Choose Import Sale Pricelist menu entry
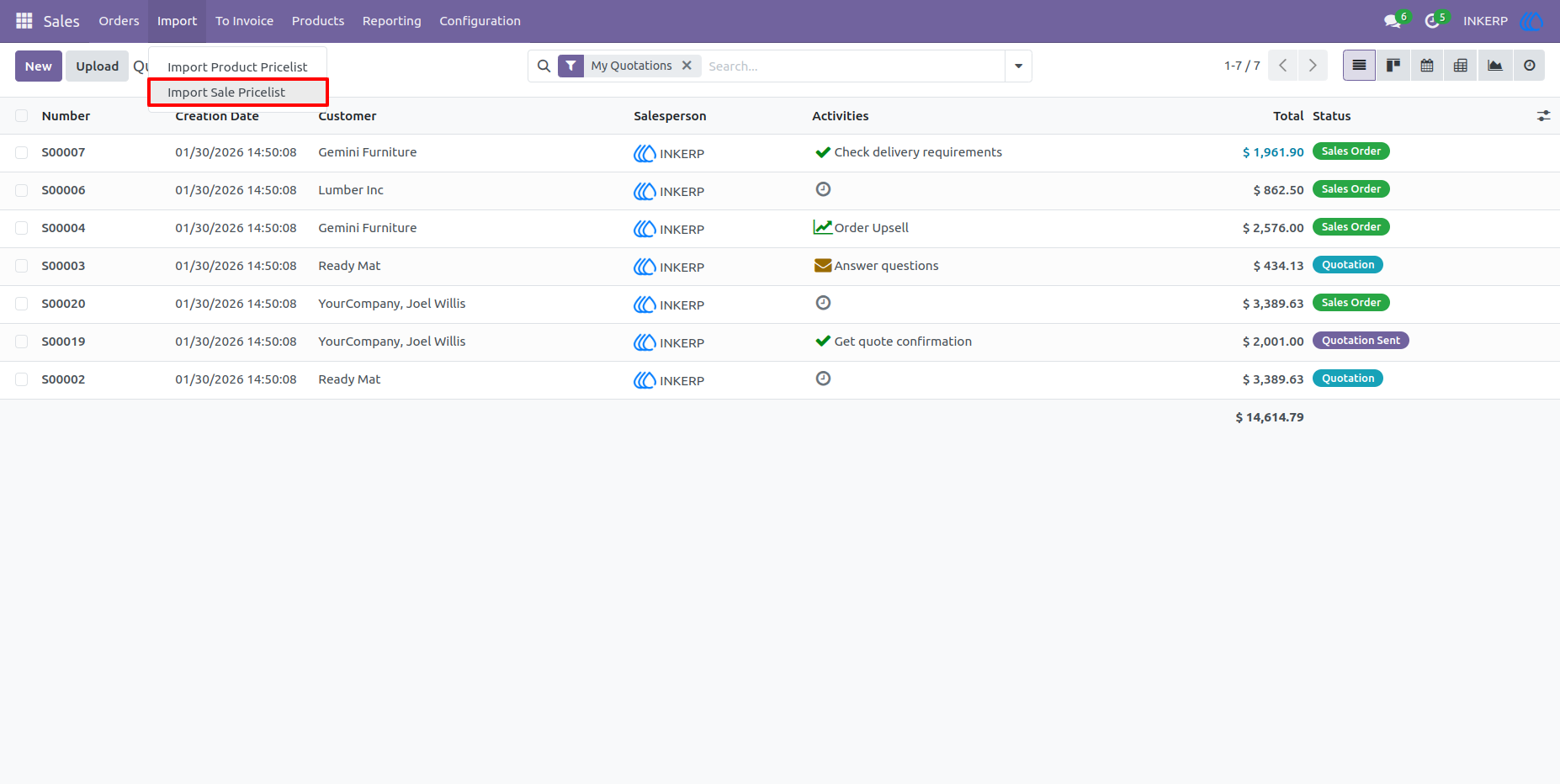This screenshot has width=1560, height=784. tap(238, 93)
